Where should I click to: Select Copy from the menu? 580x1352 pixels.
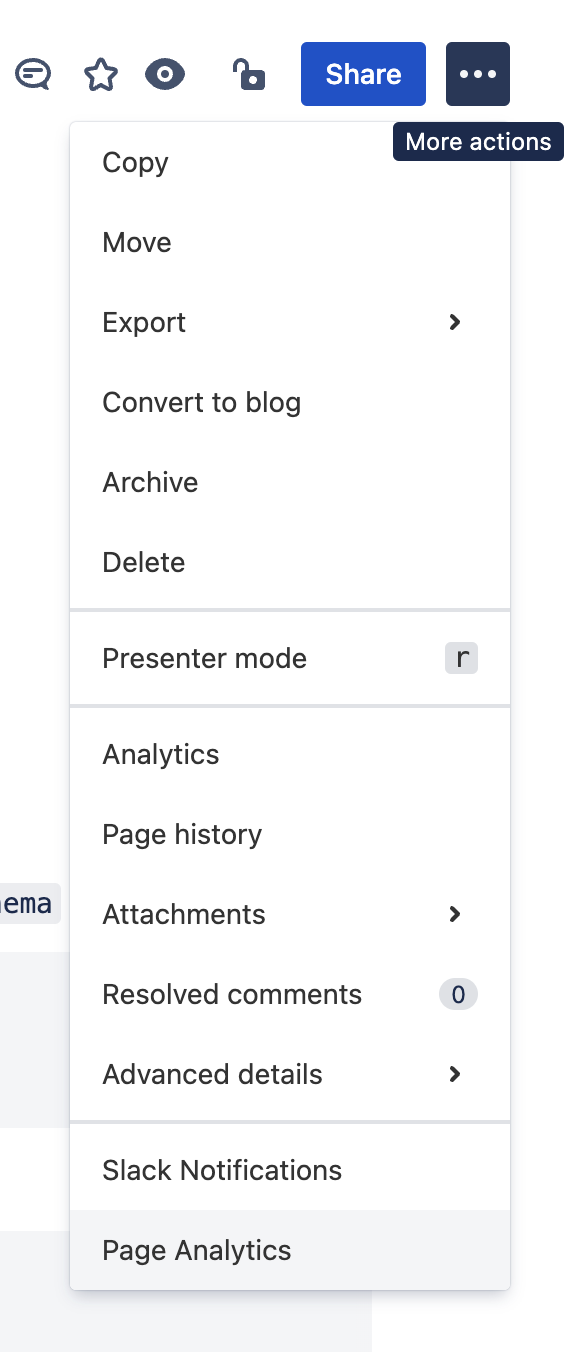(x=290, y=162)
